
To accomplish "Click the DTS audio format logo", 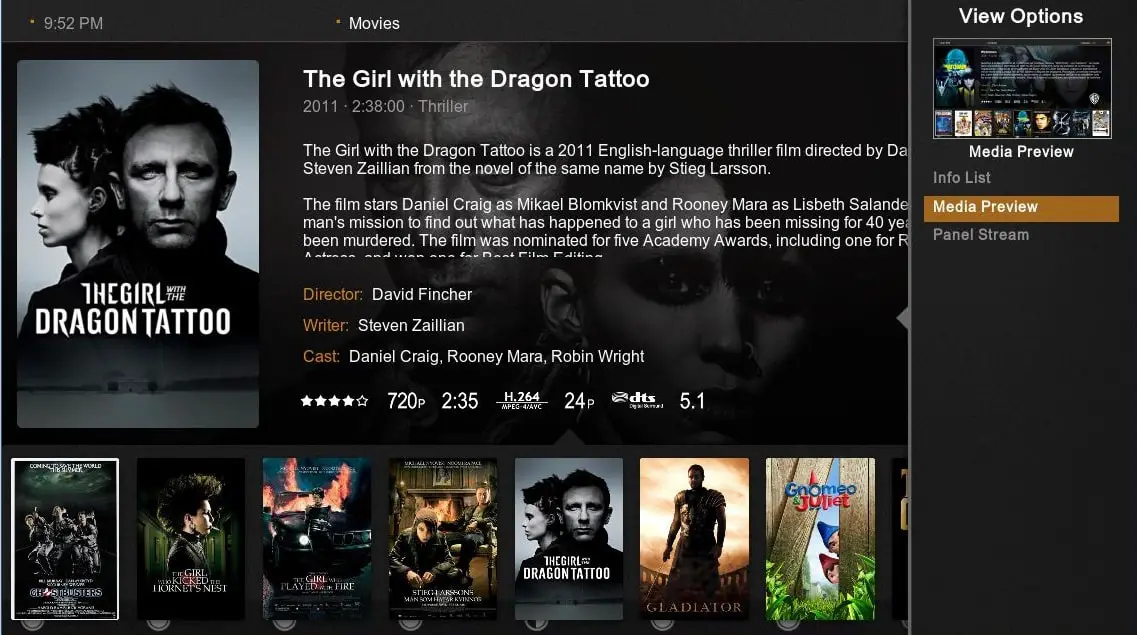I will [637, 400].
